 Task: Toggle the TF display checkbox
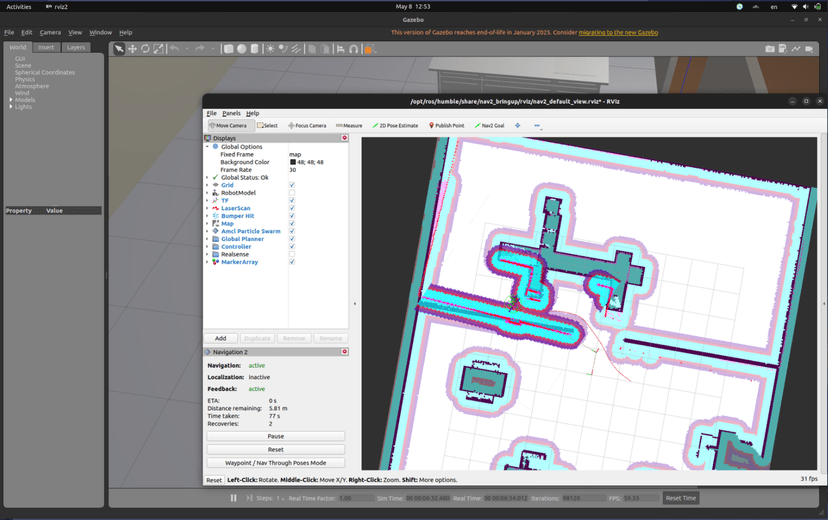click(292, 201)
